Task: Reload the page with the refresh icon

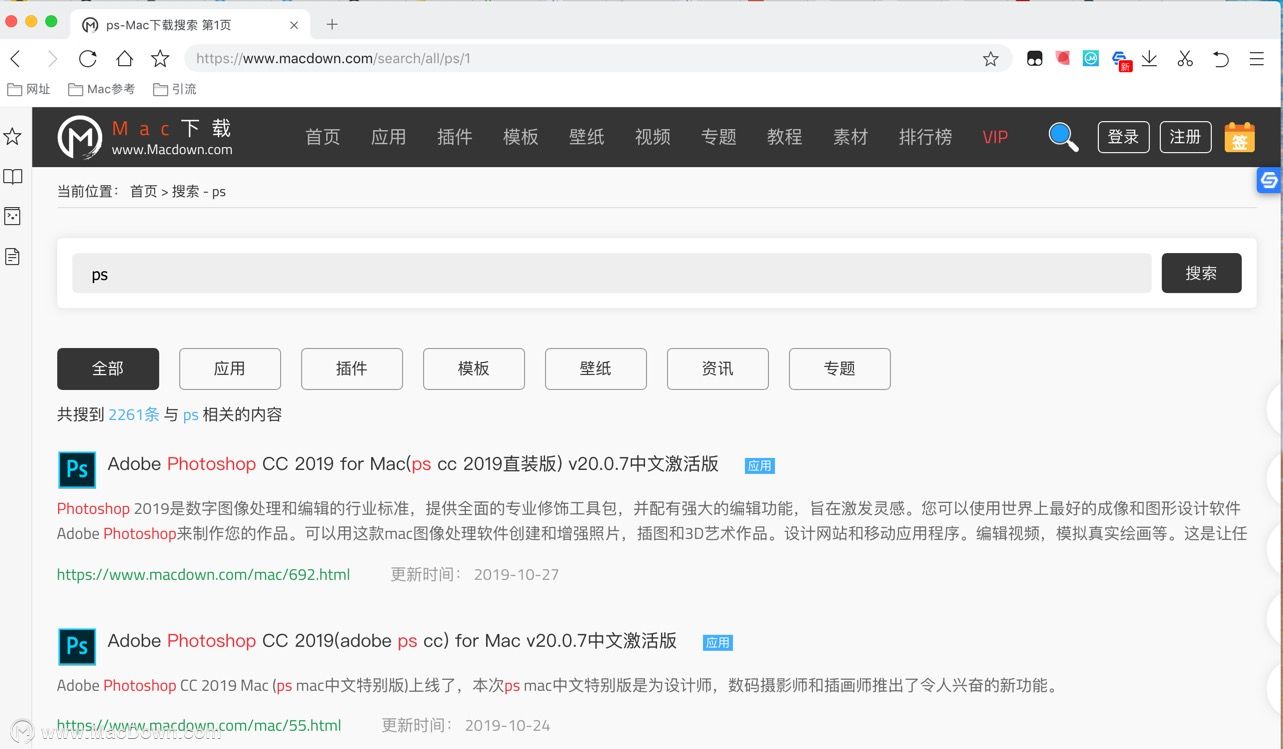Action: 88,59
